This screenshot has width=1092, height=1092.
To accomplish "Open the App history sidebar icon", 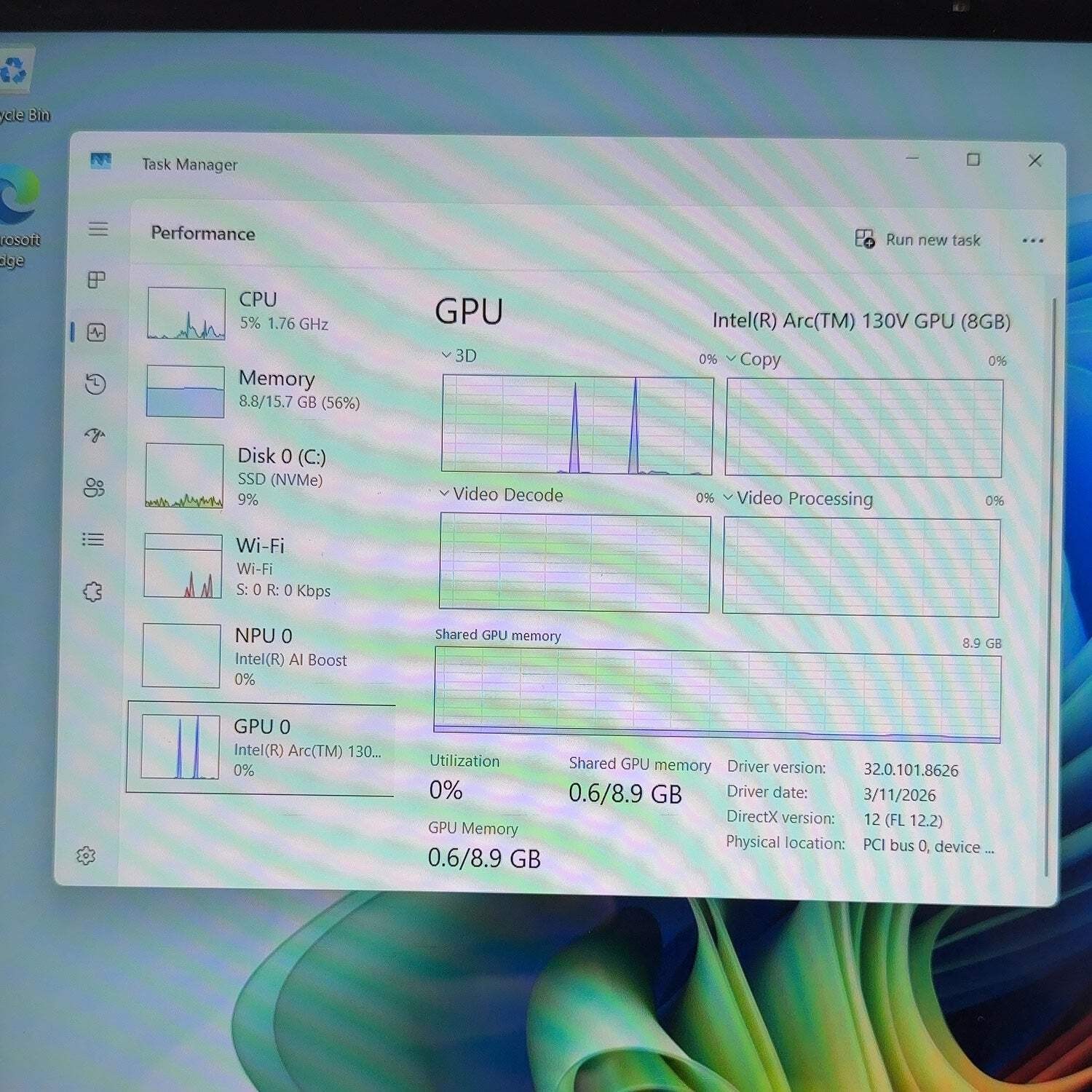I will tap(95, 384).
